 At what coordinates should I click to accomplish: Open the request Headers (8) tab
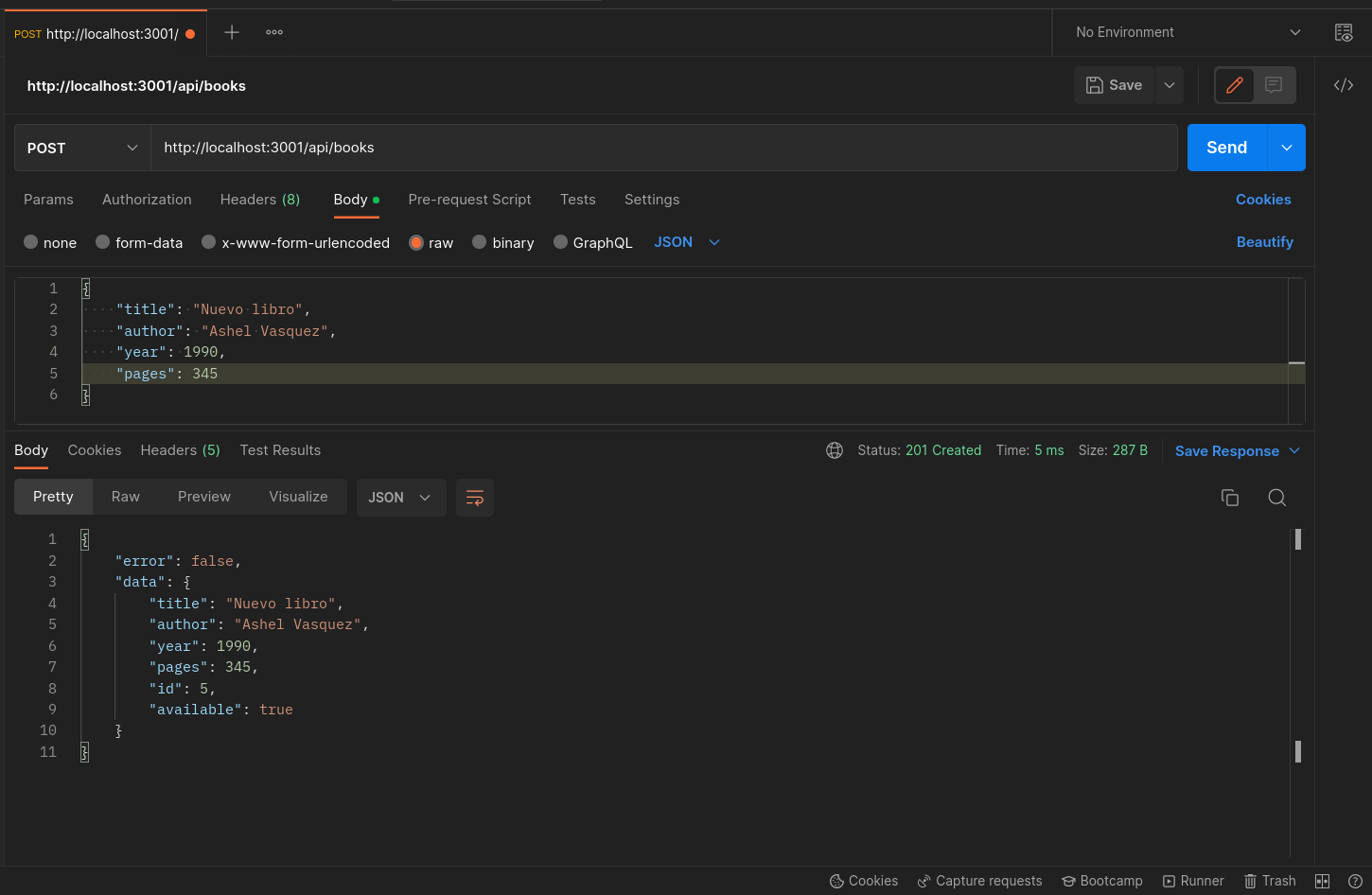260,200
